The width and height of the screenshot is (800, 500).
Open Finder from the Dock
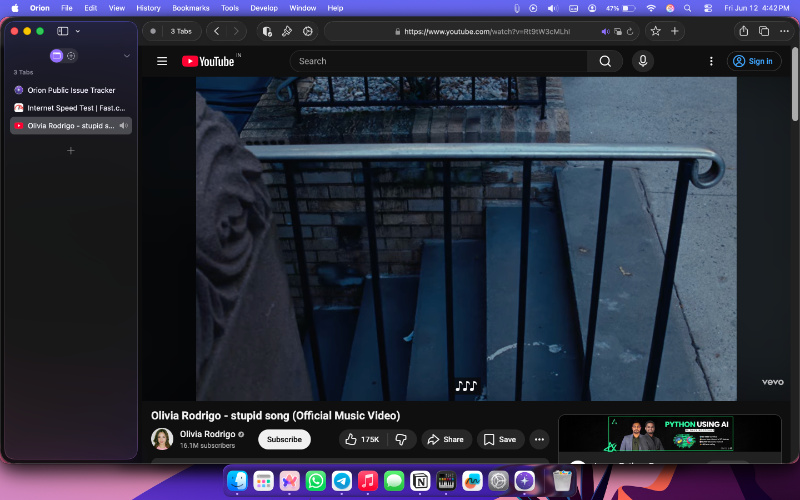coord(237,481)
